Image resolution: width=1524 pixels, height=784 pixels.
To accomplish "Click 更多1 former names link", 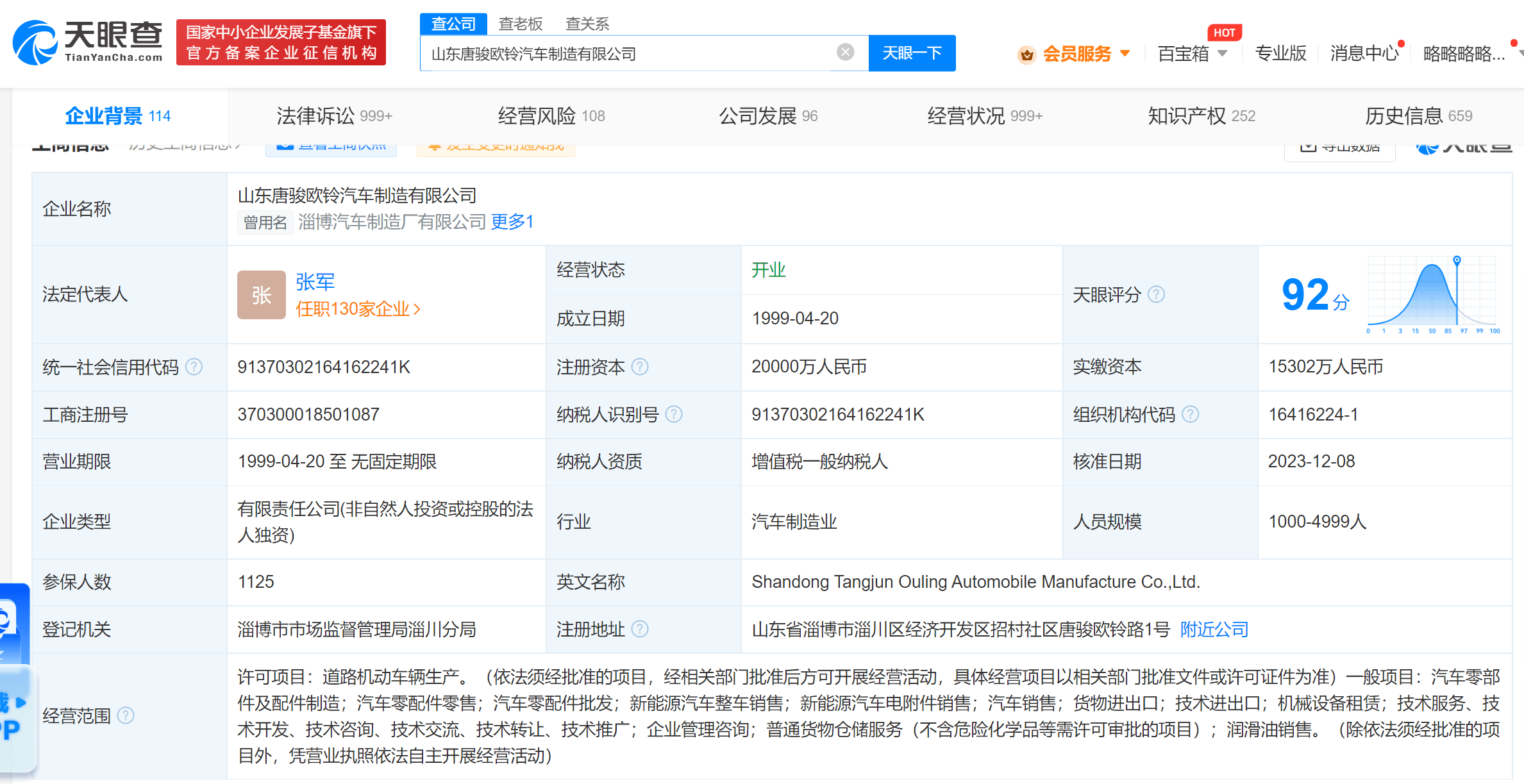I will 512,222.
